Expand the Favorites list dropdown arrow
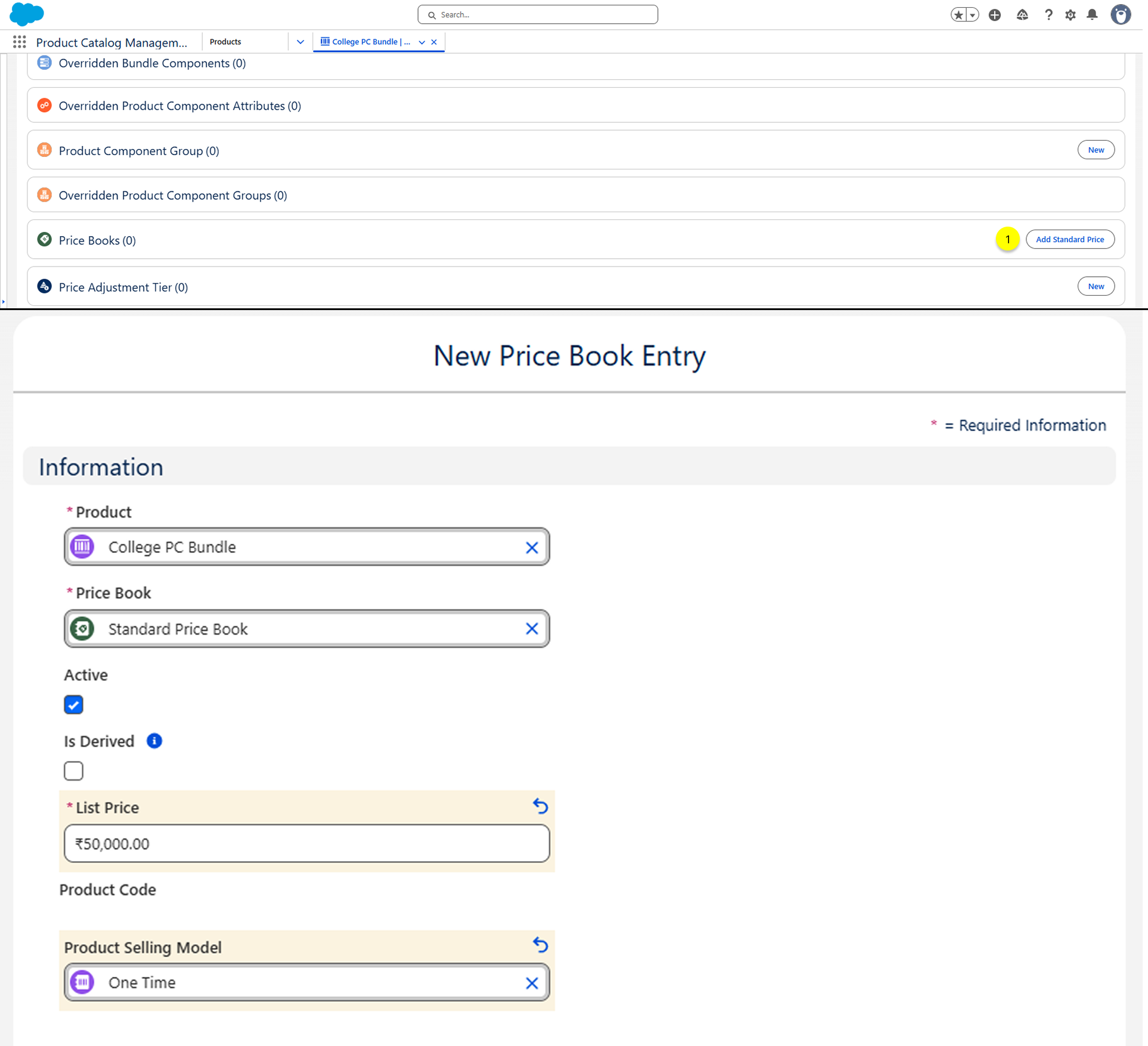Viewport: 1148px width, 1046px height. point(973,15)
